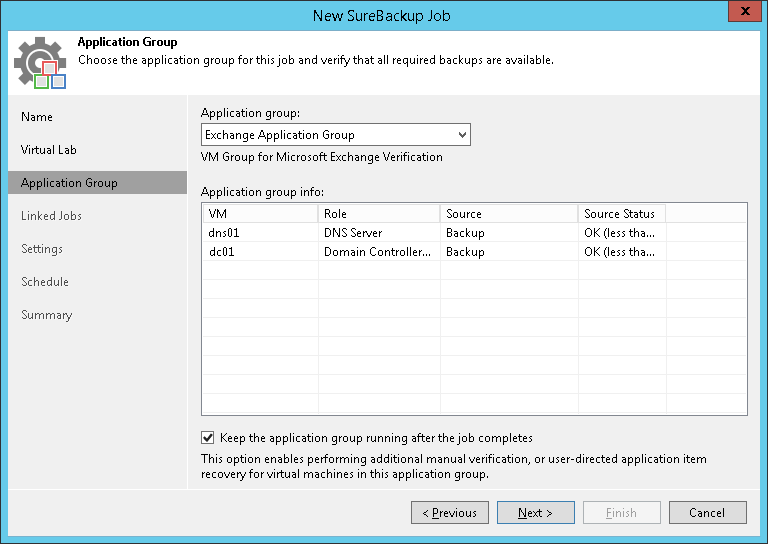Go to the Name wizard step
Viewport: 768px width, 544px height.
pyautogui.click(x=37, y=117)
